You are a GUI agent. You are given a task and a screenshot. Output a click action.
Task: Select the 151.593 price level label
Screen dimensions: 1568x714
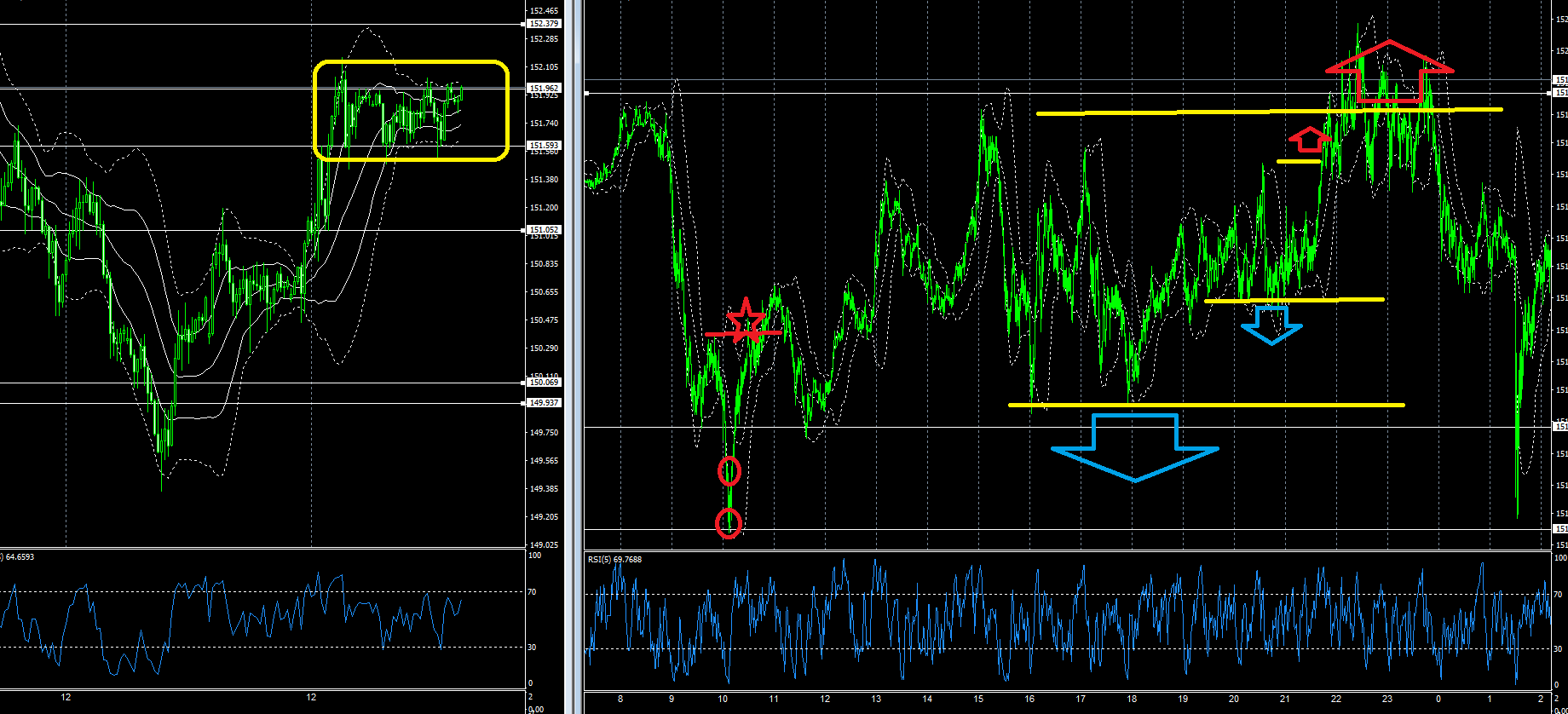tap(545, 146)
